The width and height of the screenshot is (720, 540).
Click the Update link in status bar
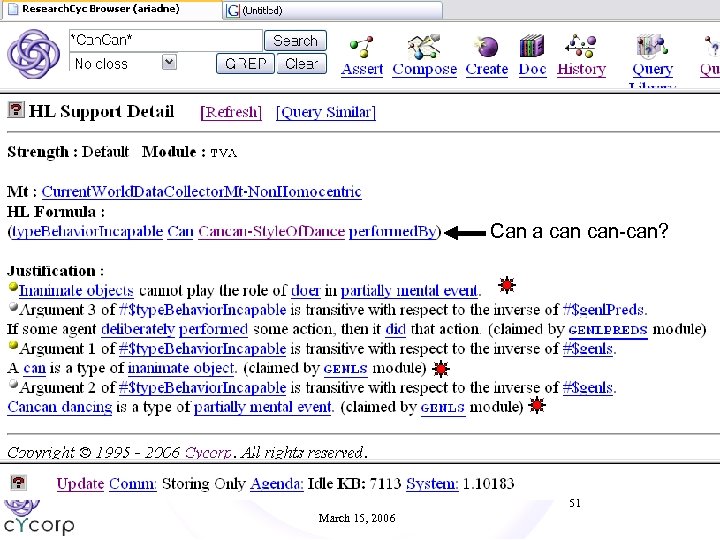tap(80, 484)
